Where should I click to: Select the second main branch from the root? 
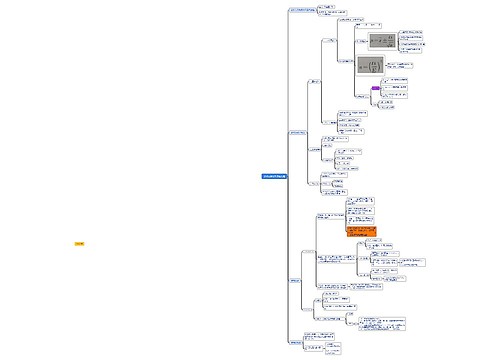click(298, 133)
